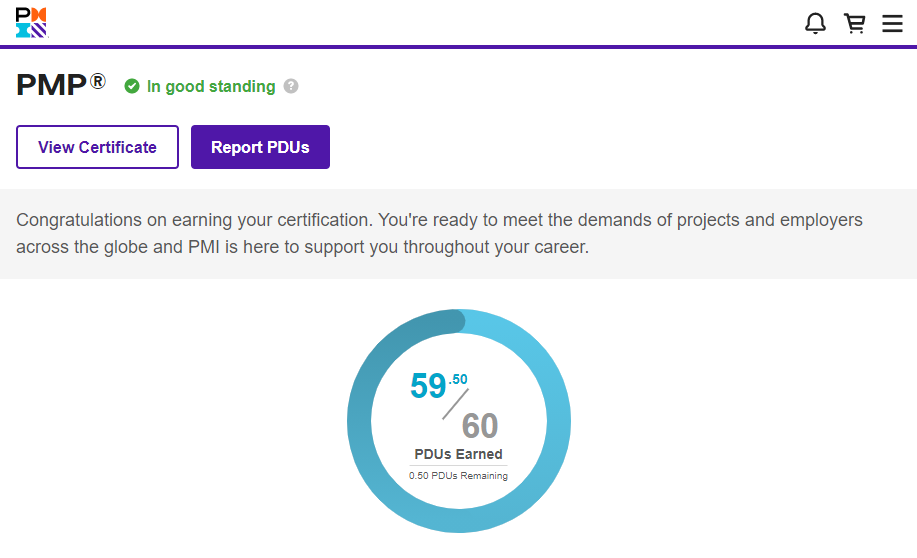This screenshot has height=558, width=917.
Task: Click the gray 60 total PDUs number
Action: (x=480, y=426)
